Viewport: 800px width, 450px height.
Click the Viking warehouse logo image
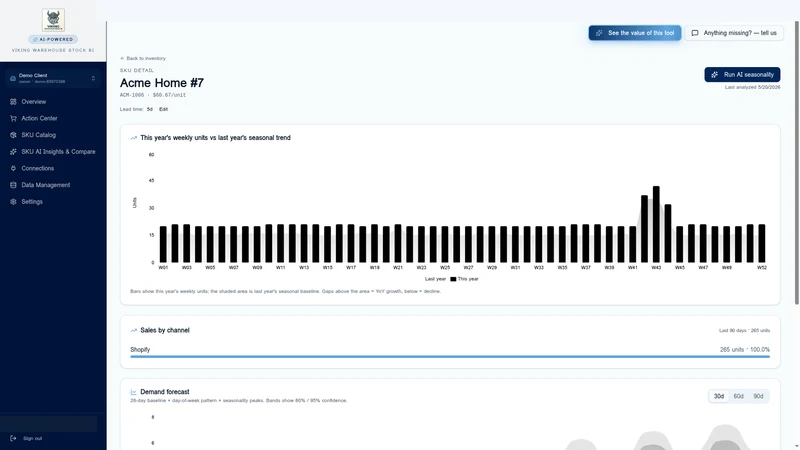tap(53, 20)
